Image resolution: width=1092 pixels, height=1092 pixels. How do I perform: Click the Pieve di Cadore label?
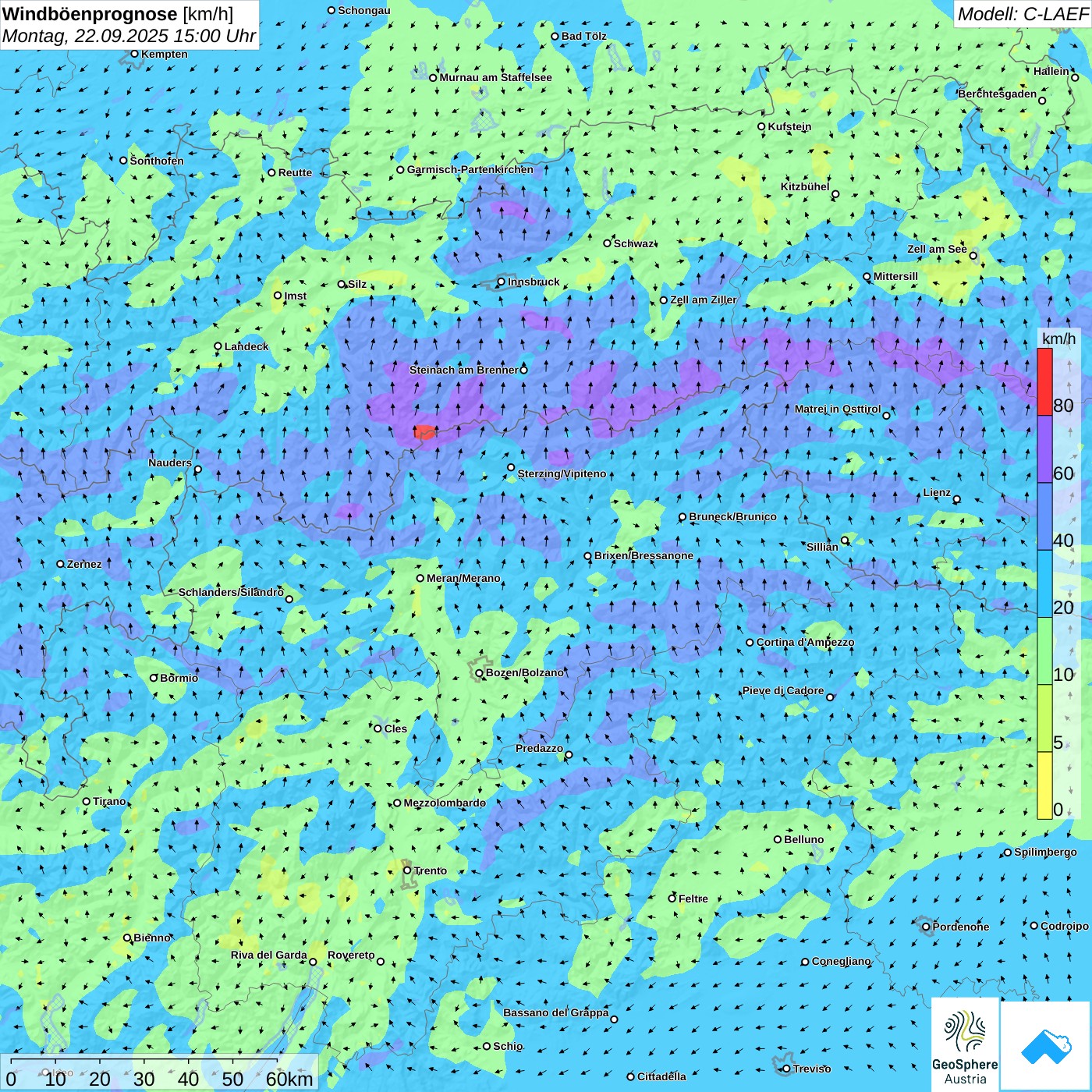coord(783,691)
